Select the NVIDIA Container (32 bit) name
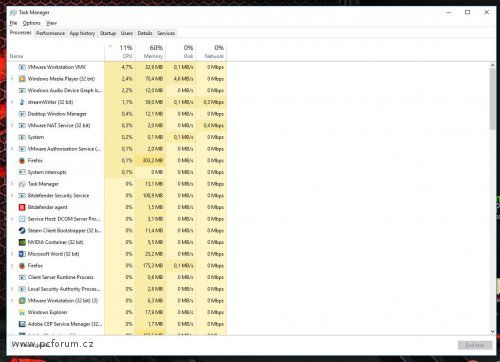Image resolution: width=500 pixels, height=362 pixels. click(x=55, y=242)
